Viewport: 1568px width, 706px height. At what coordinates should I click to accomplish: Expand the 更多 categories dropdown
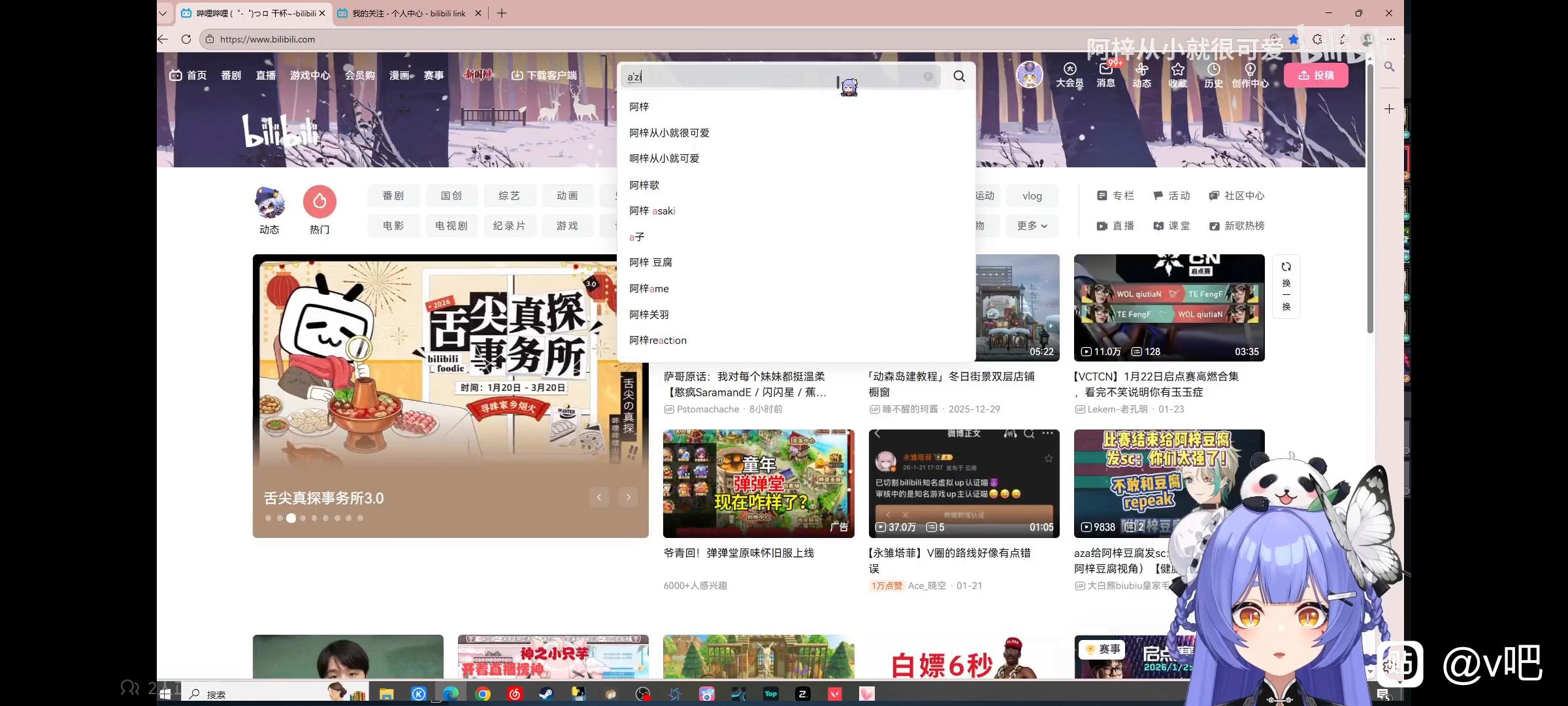[1032, 226]
